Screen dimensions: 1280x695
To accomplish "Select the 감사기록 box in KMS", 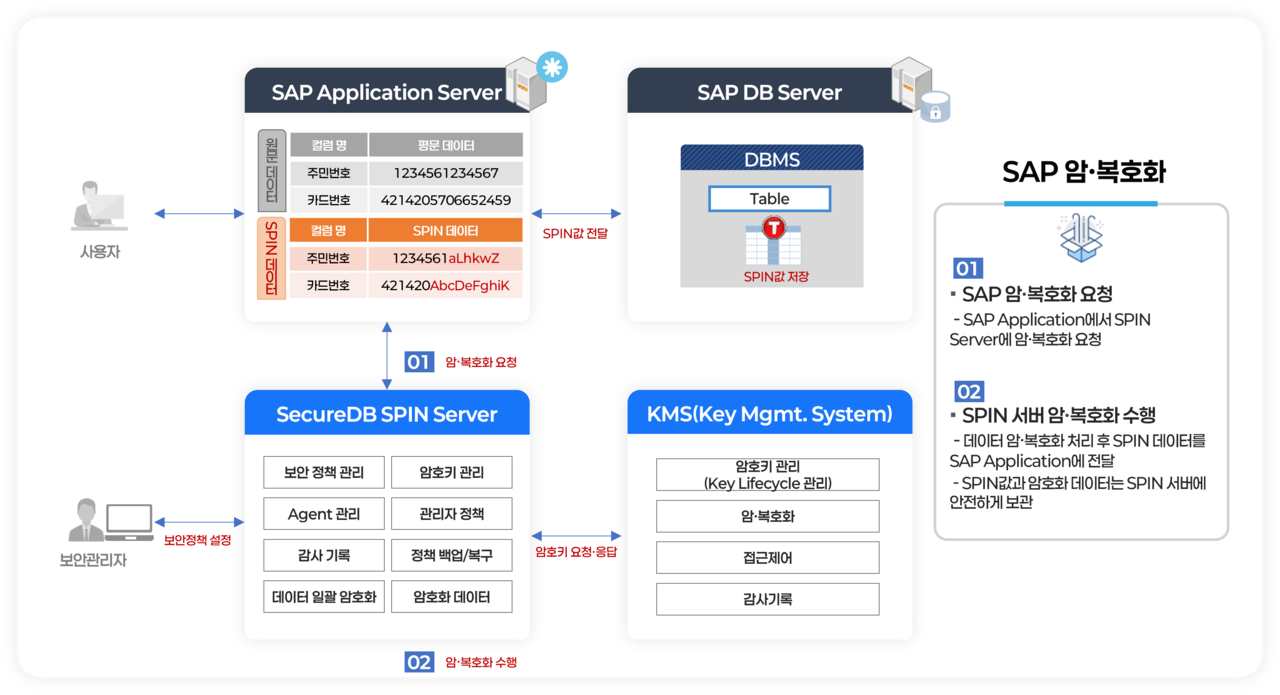I will coord(768,599).
